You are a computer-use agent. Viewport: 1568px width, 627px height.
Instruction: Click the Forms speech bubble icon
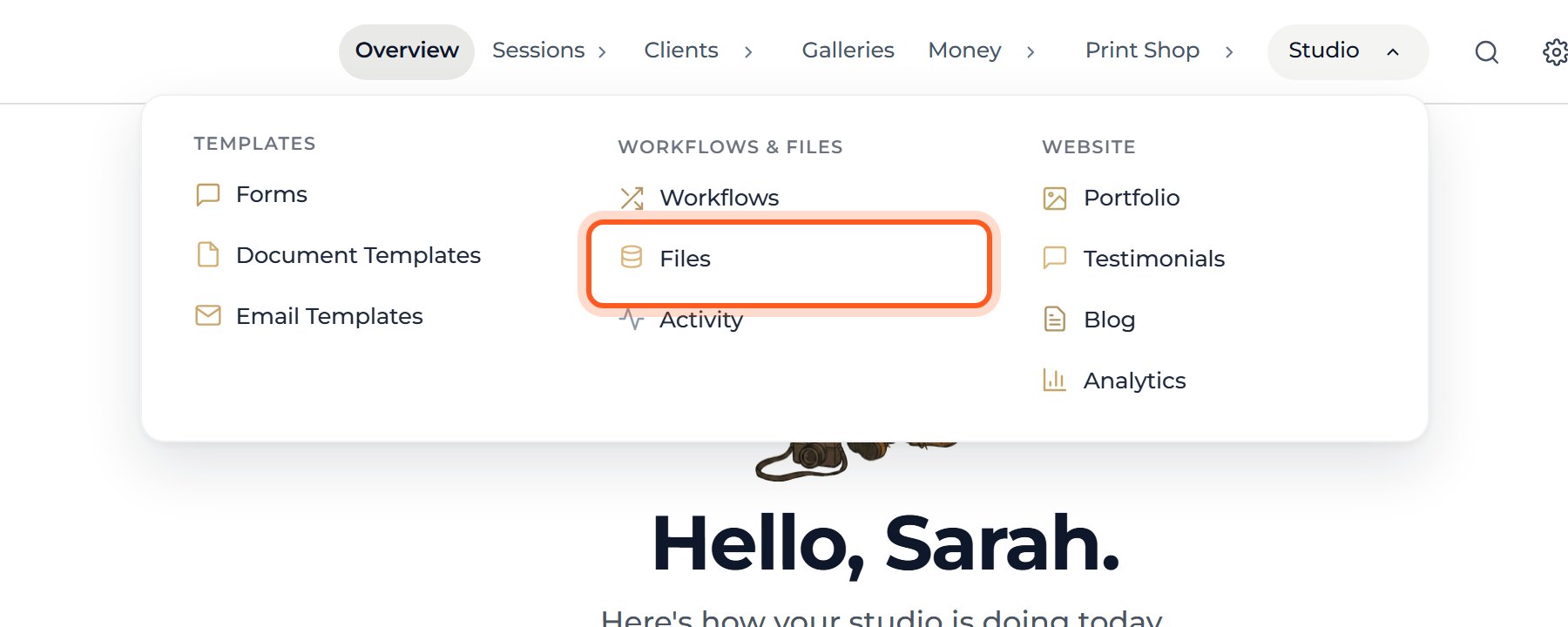(208, 194)
